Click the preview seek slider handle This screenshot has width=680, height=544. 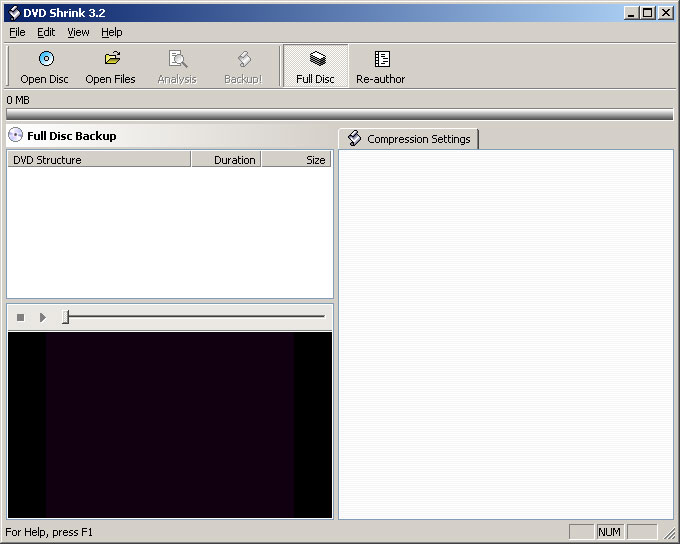(x=66, y=317)
